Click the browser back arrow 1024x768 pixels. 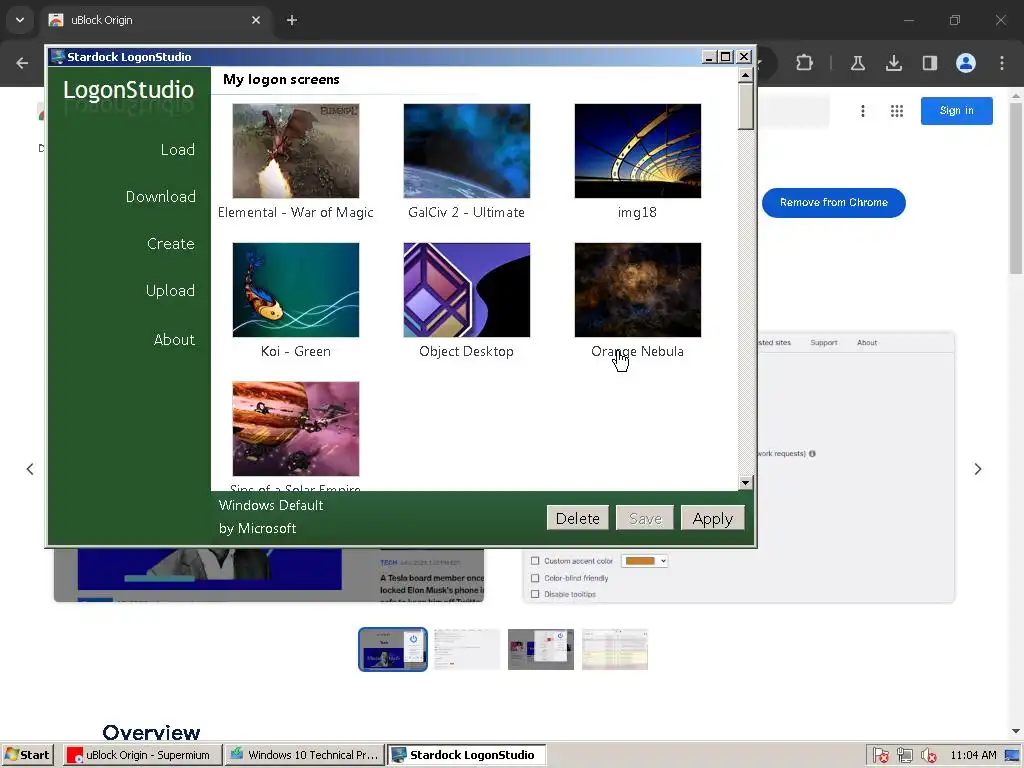22,63
